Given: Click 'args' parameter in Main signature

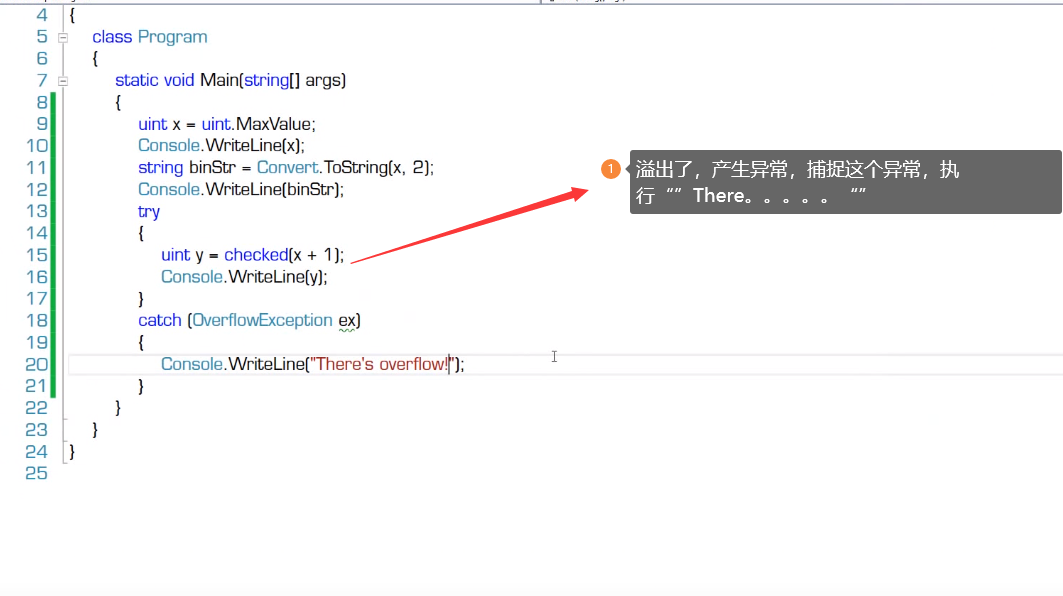Looking at the screenshot, I should pos(323,80).
